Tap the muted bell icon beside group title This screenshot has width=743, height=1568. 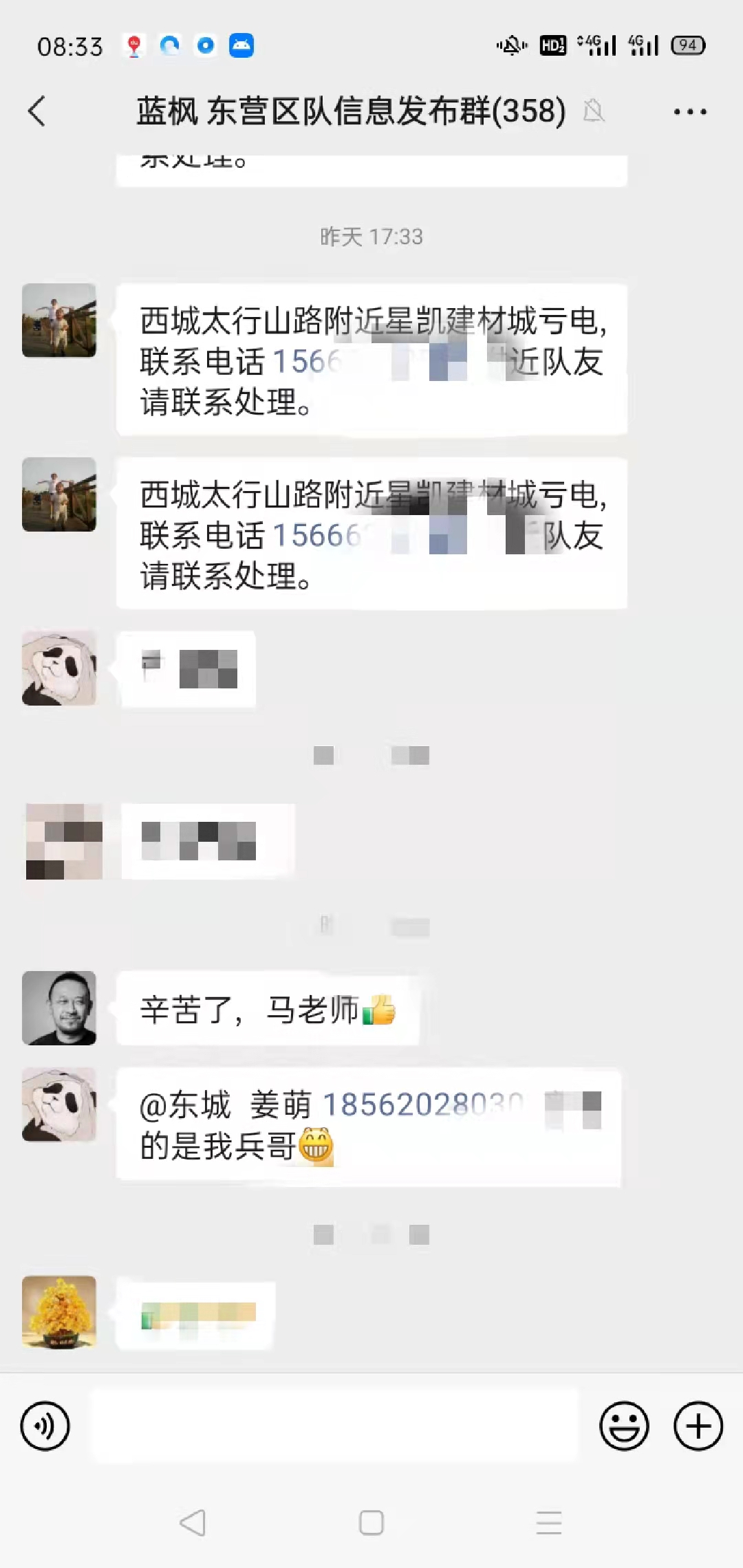[594, 111]
